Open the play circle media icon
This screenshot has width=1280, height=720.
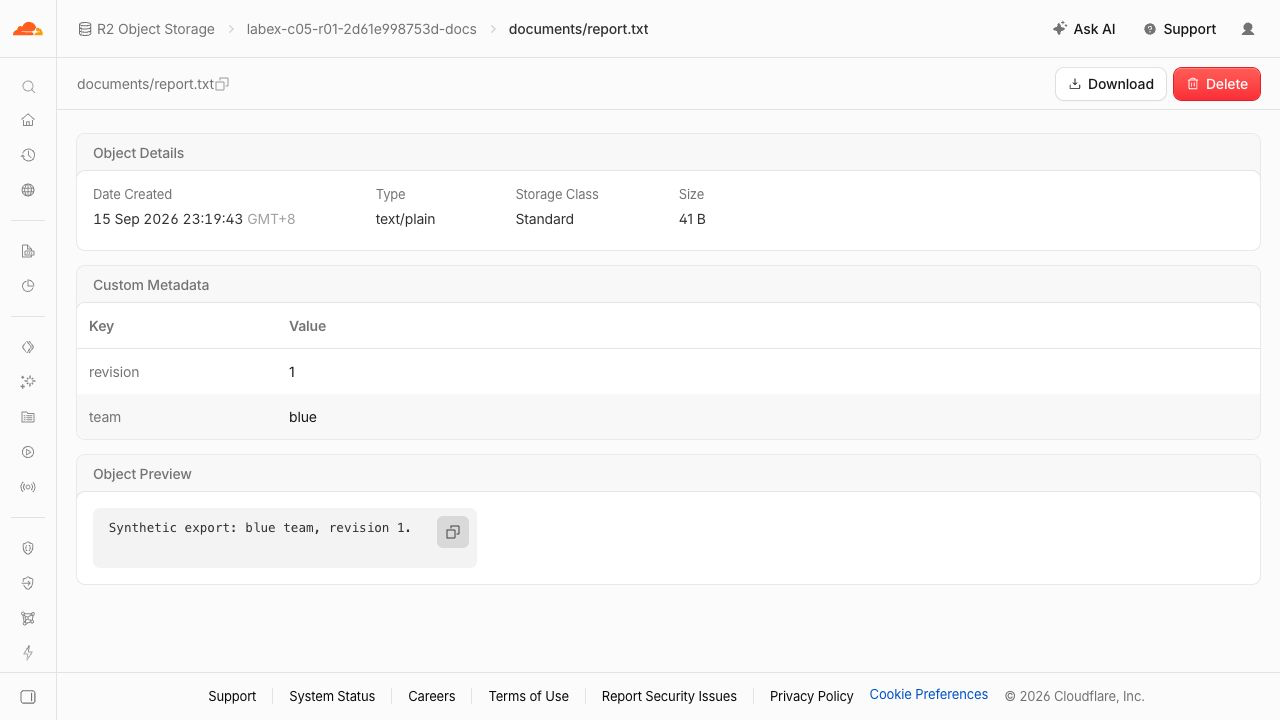28,452
